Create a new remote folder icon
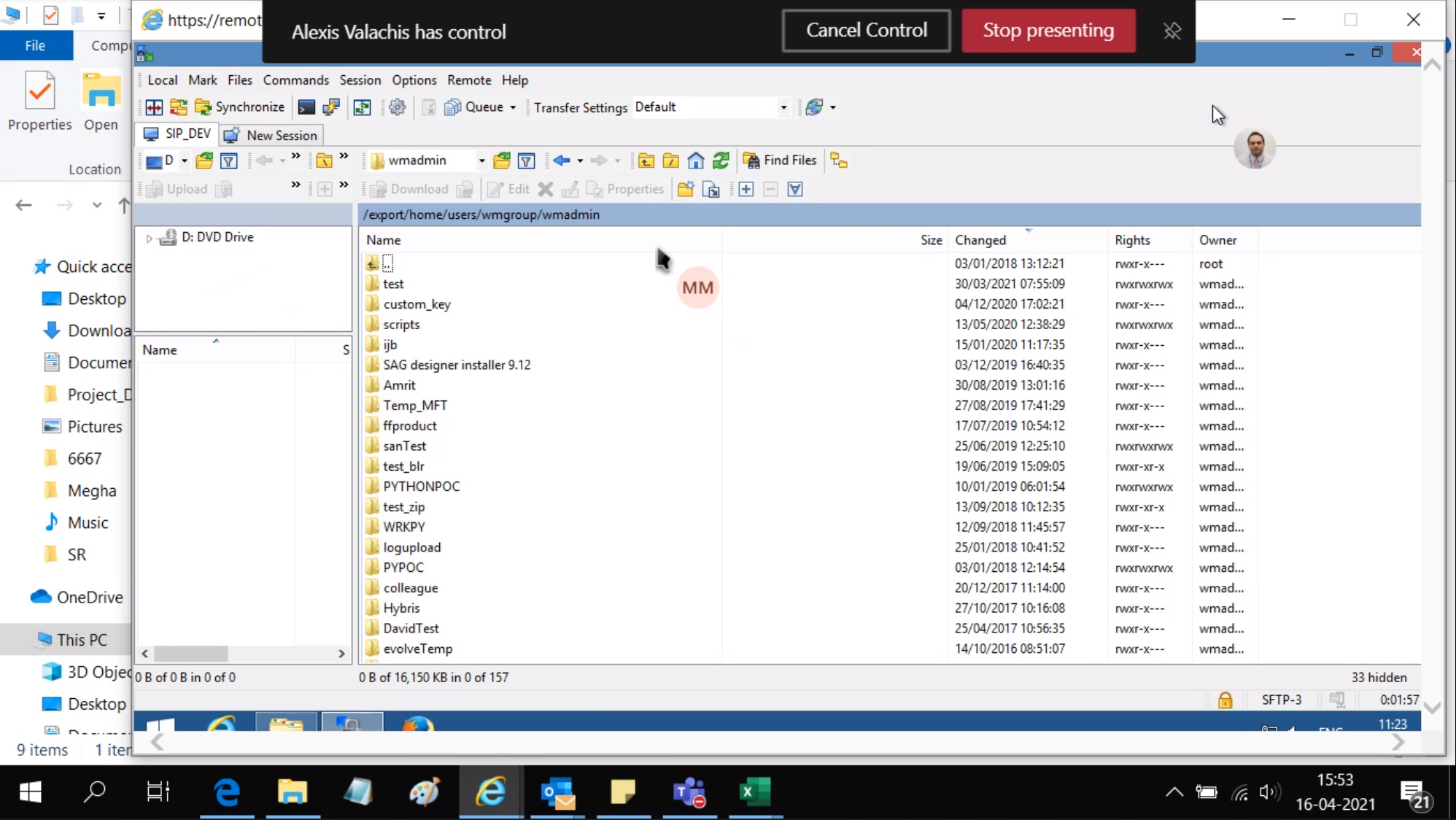The height and width of the screenshot is (820, 1456). coord(684,189)
